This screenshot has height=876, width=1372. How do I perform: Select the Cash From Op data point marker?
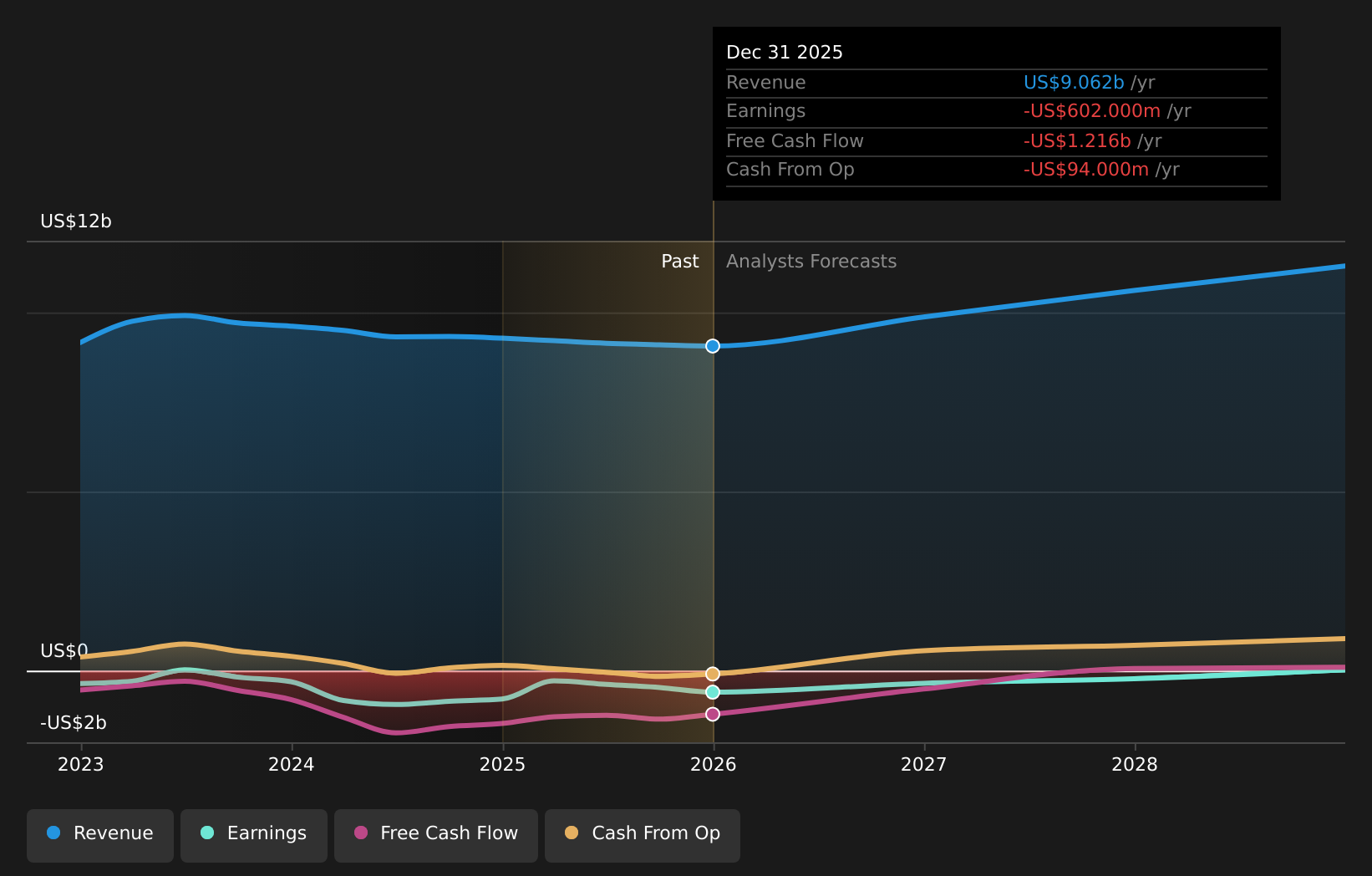[x=712, y=673]
